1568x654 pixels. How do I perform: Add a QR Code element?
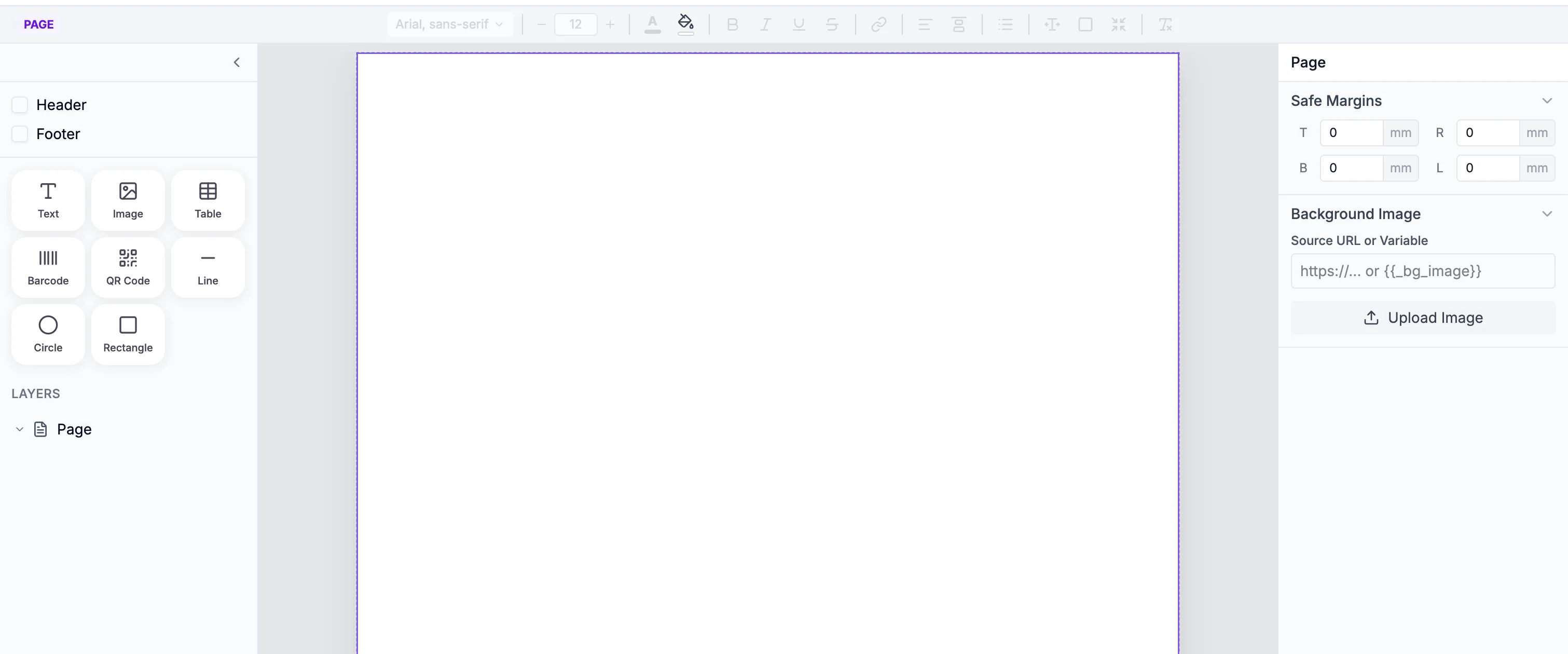[x=128, y=267]
